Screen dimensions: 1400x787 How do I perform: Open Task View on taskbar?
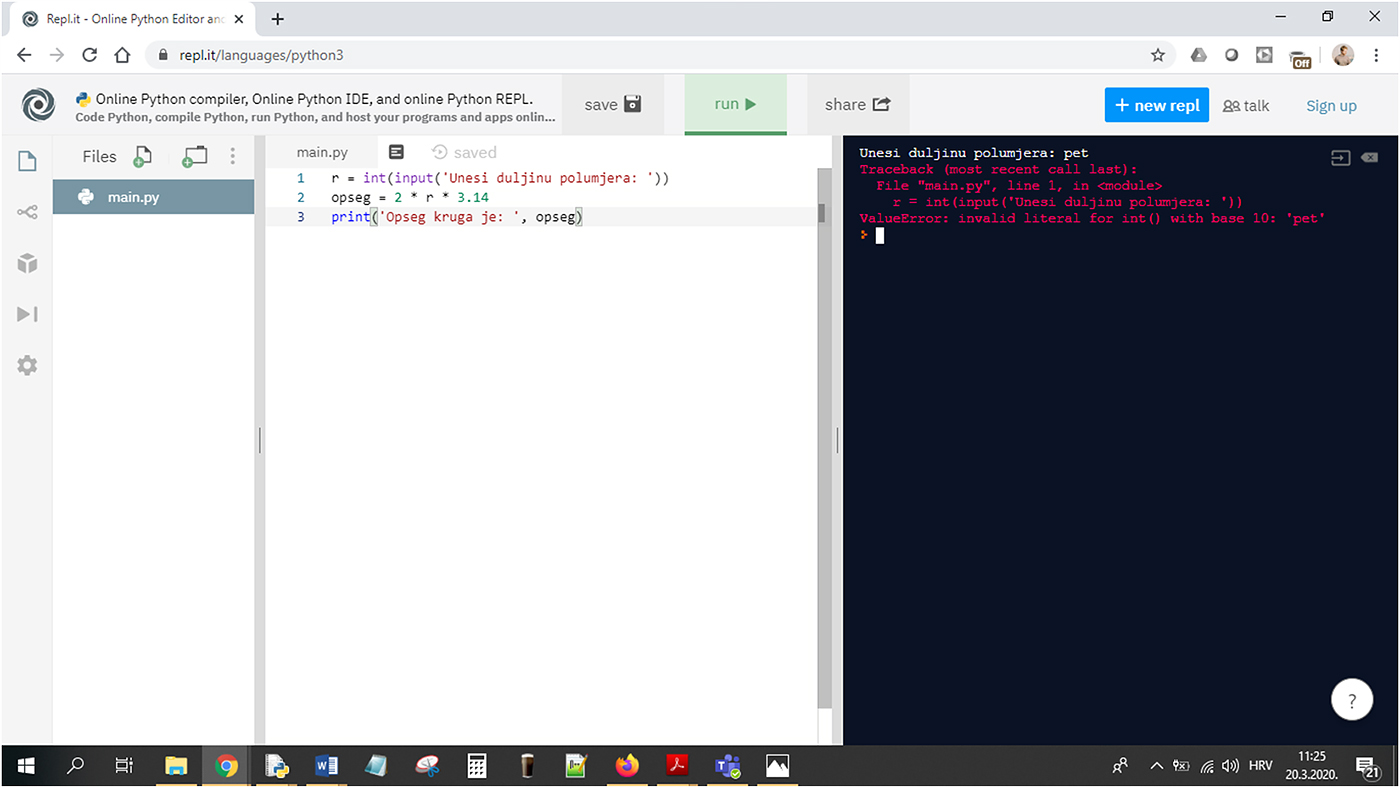tap(124, 766)
